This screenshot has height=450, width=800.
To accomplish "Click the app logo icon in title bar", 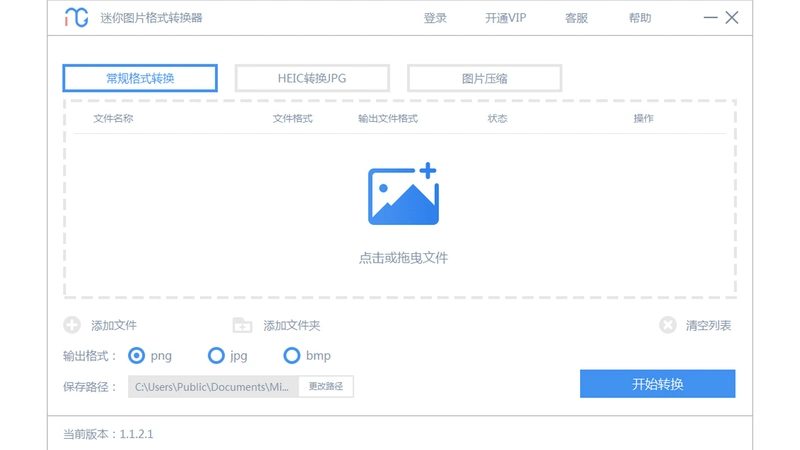I will [77, 18].
